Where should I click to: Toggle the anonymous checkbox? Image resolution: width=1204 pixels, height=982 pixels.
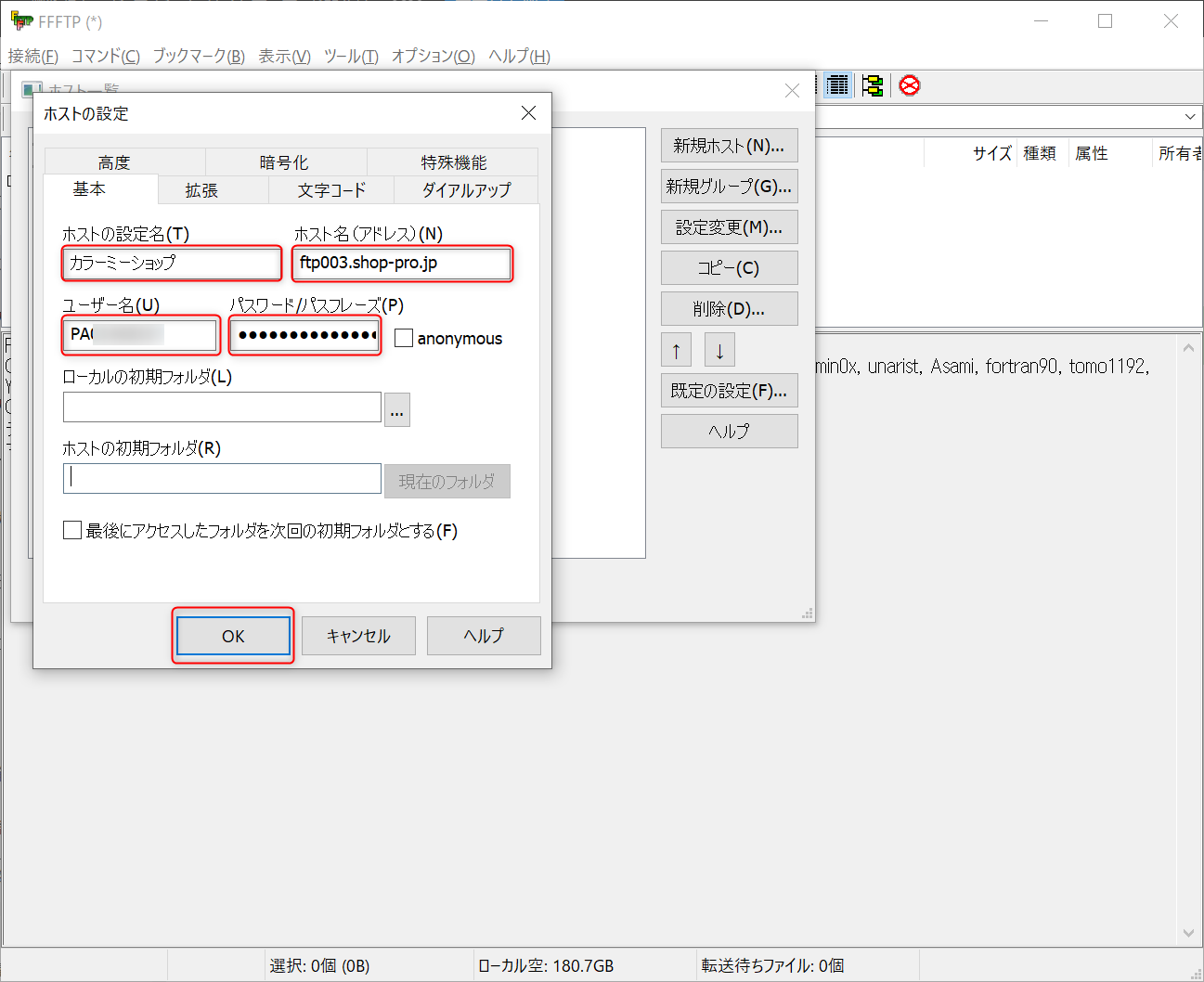coord(404,338)
